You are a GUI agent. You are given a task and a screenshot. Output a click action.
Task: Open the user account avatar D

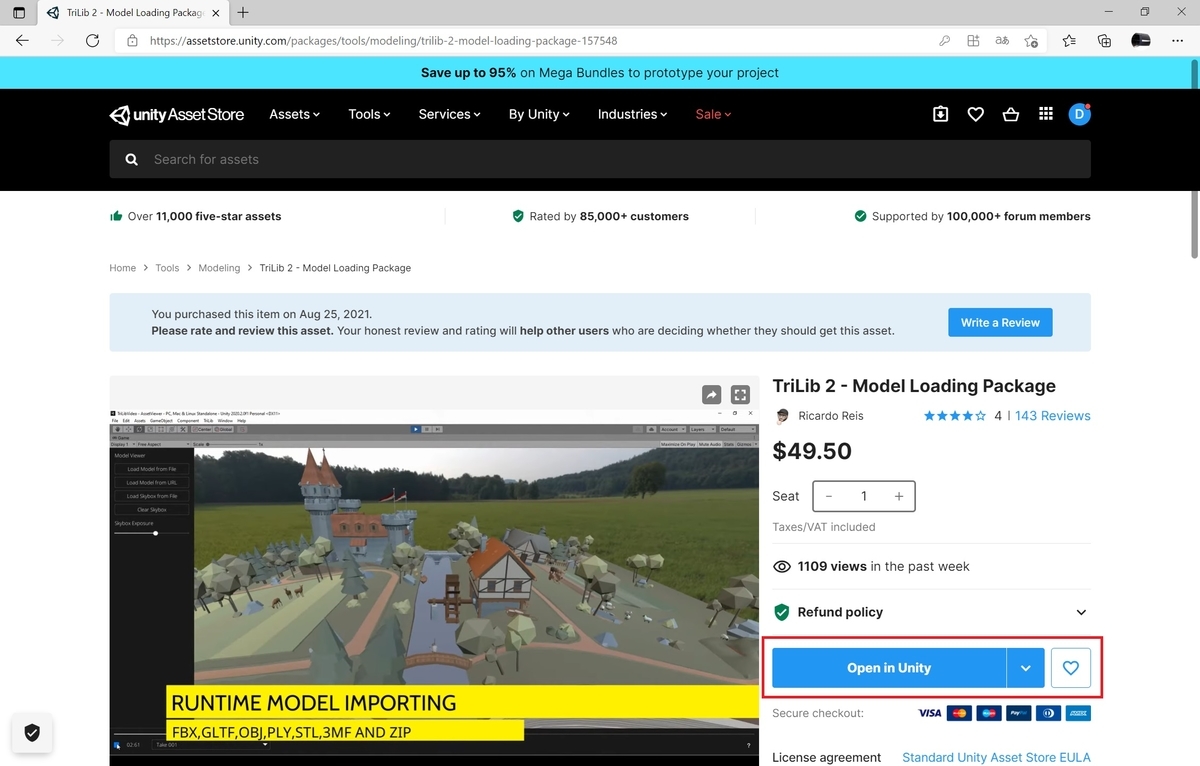[x=1079, y=114]
